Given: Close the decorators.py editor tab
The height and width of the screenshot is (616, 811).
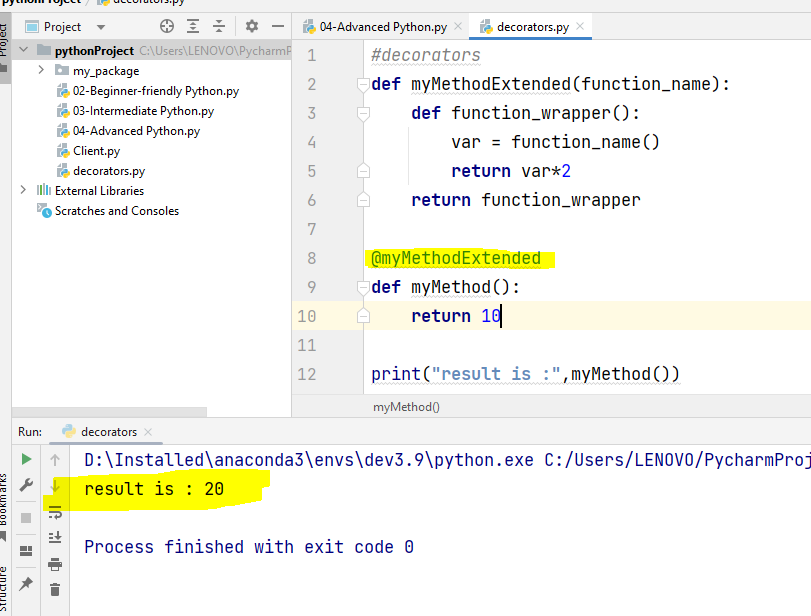Looking at the screenshot, I should [x=580, y=26].
